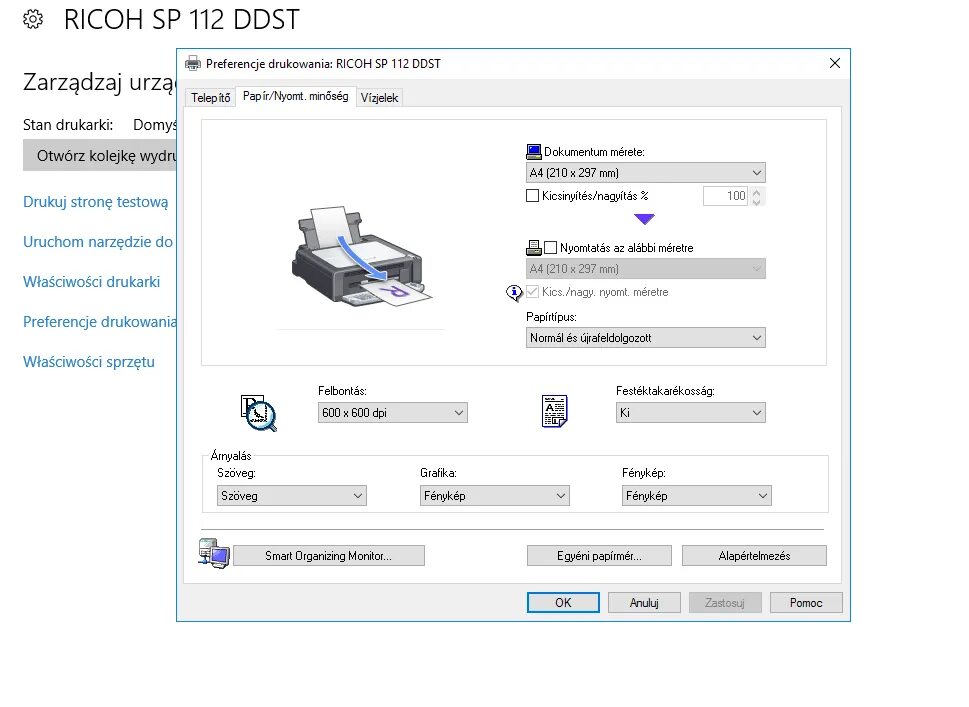Viewport: 969px width, 707px height.
Task: Open Uruchom narzędzie do link in settings
Action: [98, 242]
